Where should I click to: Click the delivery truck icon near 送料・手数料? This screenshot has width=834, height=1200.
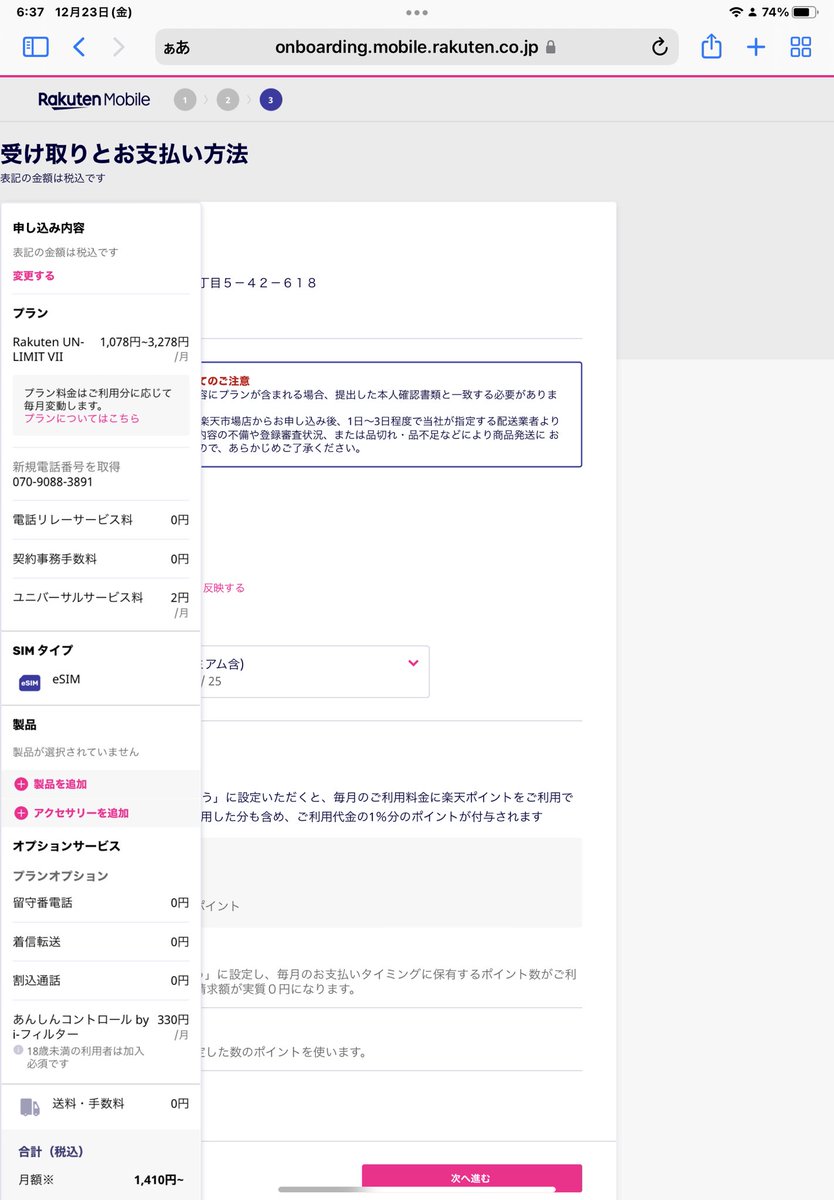30,1106
